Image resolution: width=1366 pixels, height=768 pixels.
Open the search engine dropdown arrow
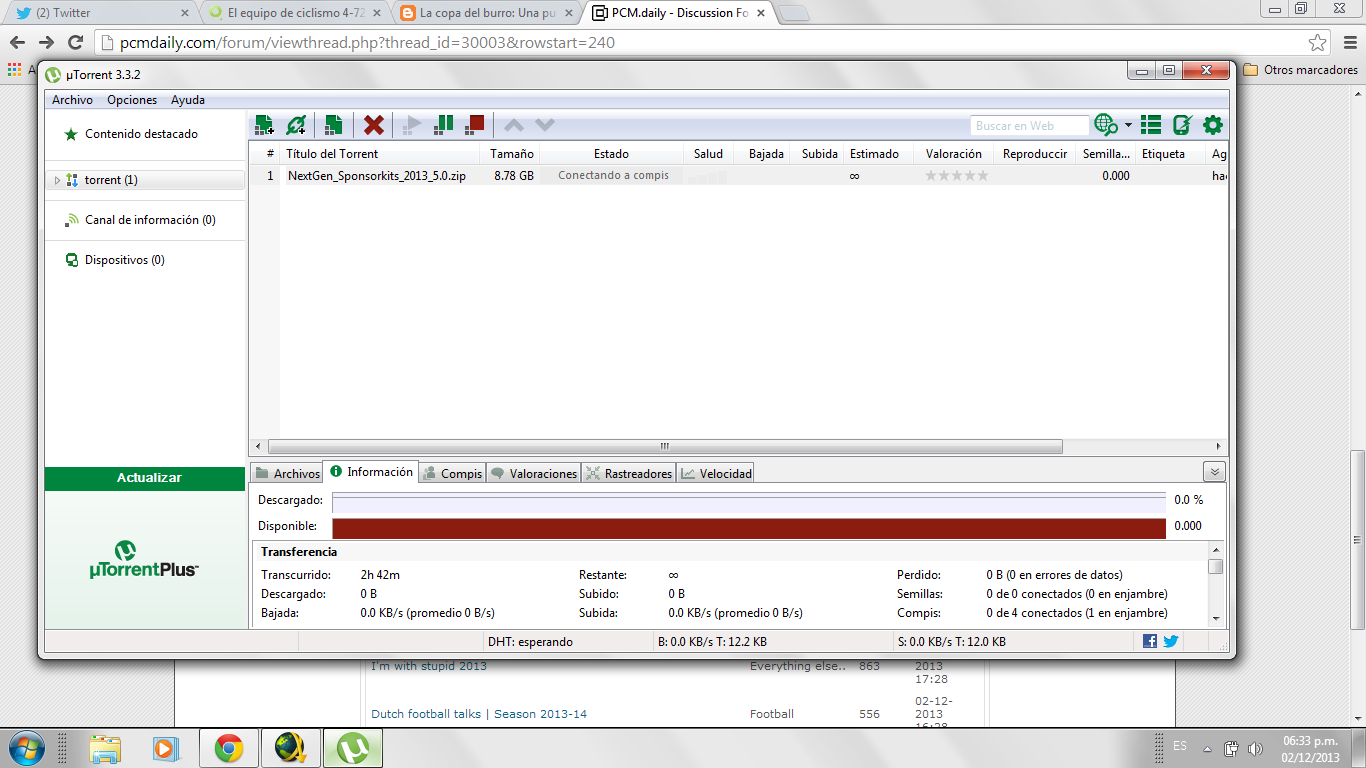pyautogui.click(x=1128, y=125)
